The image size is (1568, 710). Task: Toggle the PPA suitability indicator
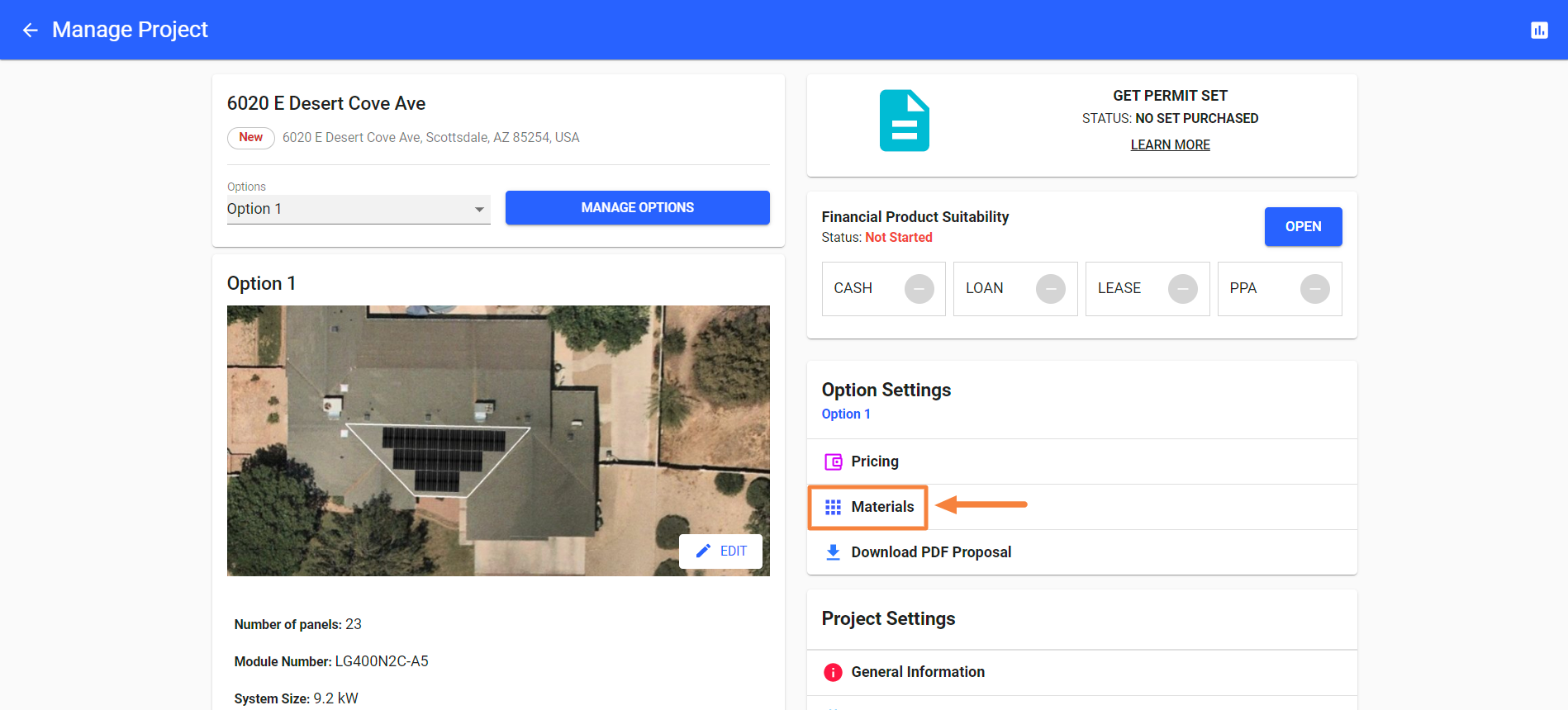(1314, 289)
